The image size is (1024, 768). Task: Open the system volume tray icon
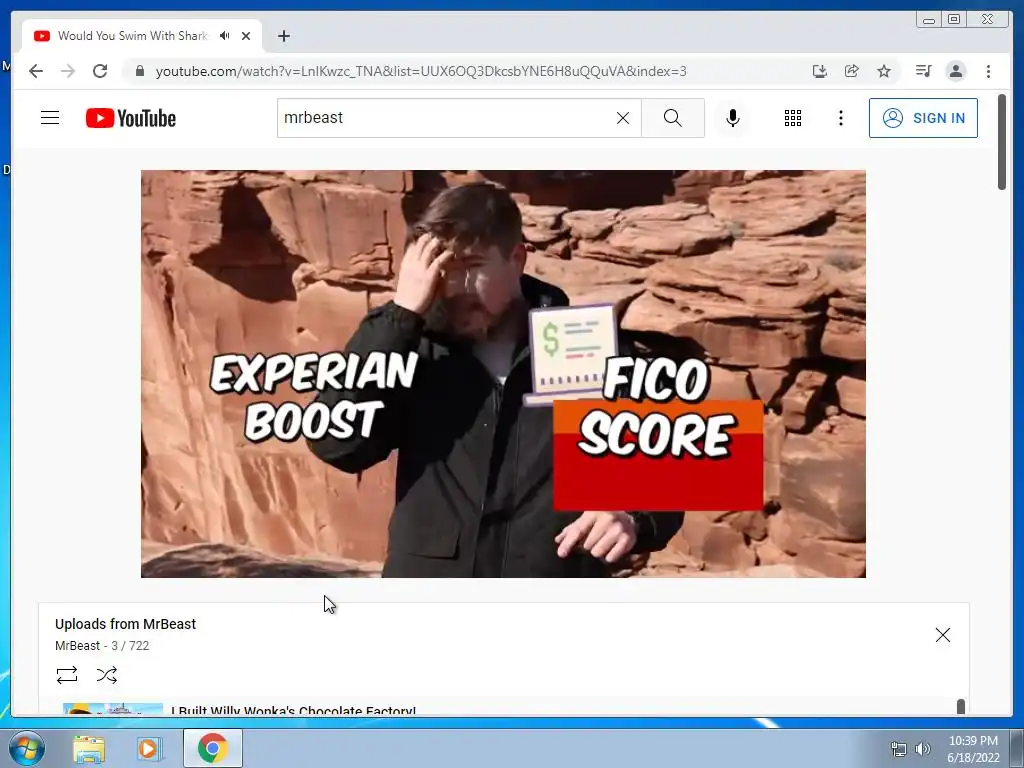923,749
